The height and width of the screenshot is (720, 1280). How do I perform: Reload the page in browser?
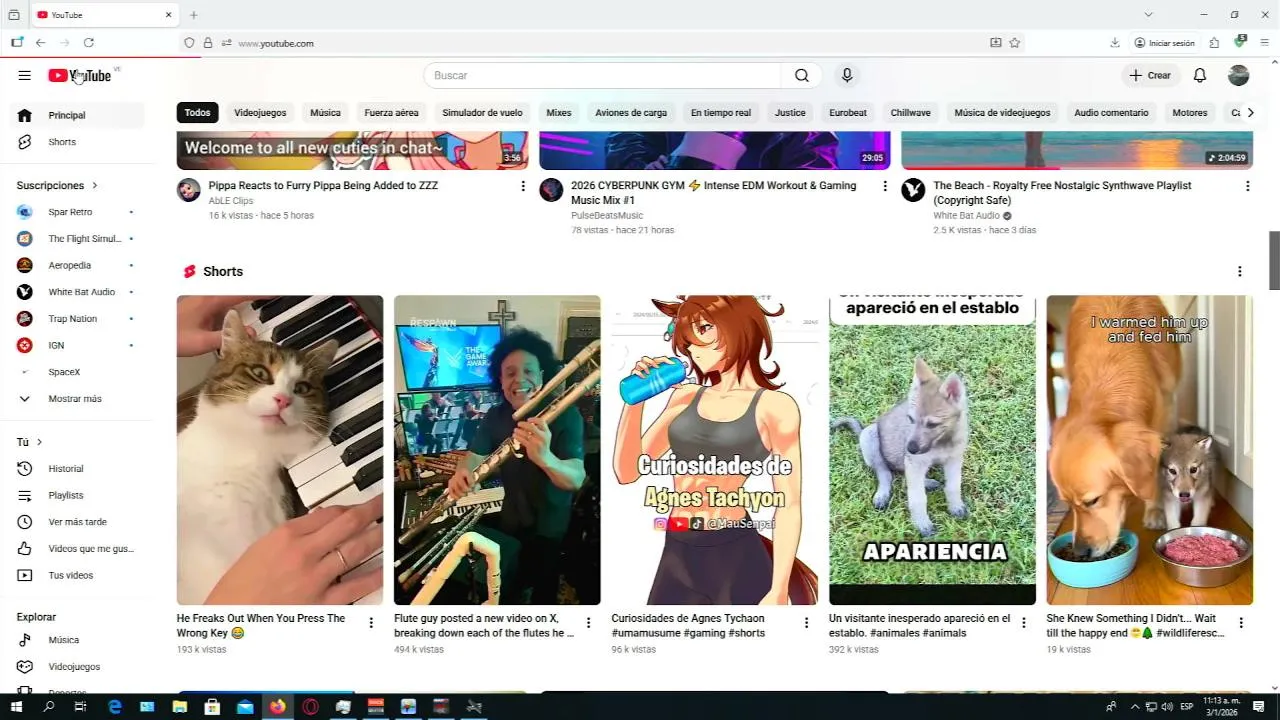(x=89, y=43)
